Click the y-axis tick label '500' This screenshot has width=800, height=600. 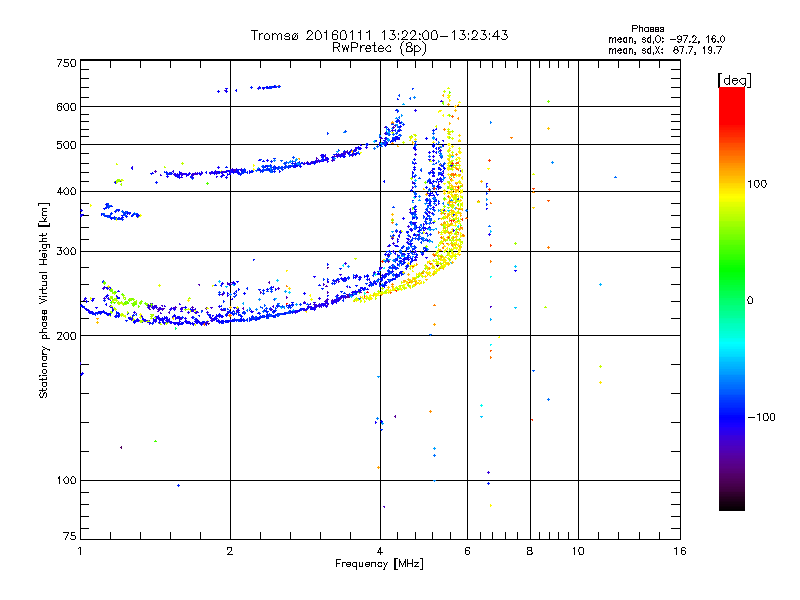coord(66,145)
